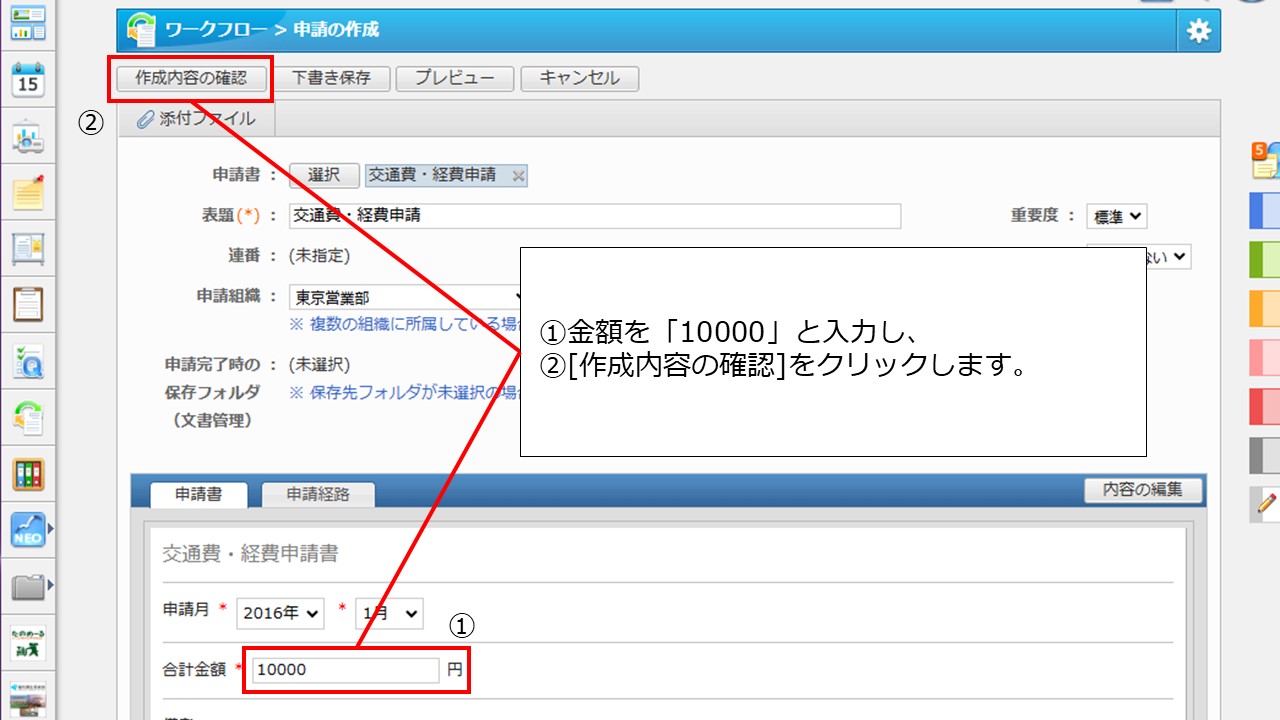Viewport: 1280px width, 720px height.
Task: Open the projector facility reservation icon
Action: (28, 137)
